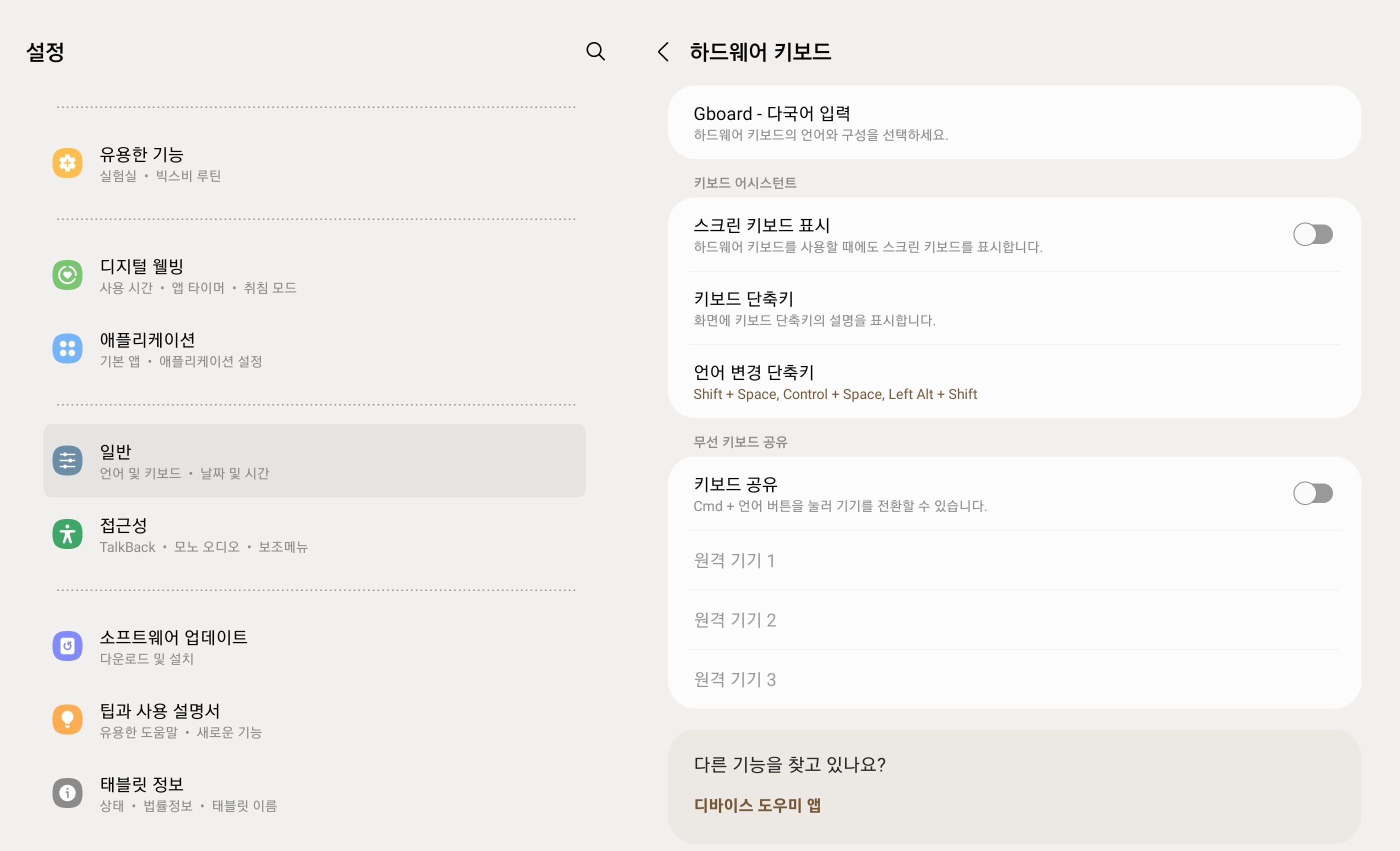The width and height of the screenshot is (1400, 851).
Task: Open the green 접근성 person icon
Action: 67,534
